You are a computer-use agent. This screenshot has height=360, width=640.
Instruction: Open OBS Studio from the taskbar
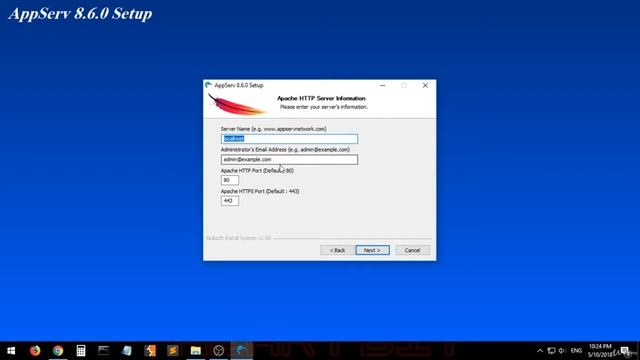[x=219, y=351]
